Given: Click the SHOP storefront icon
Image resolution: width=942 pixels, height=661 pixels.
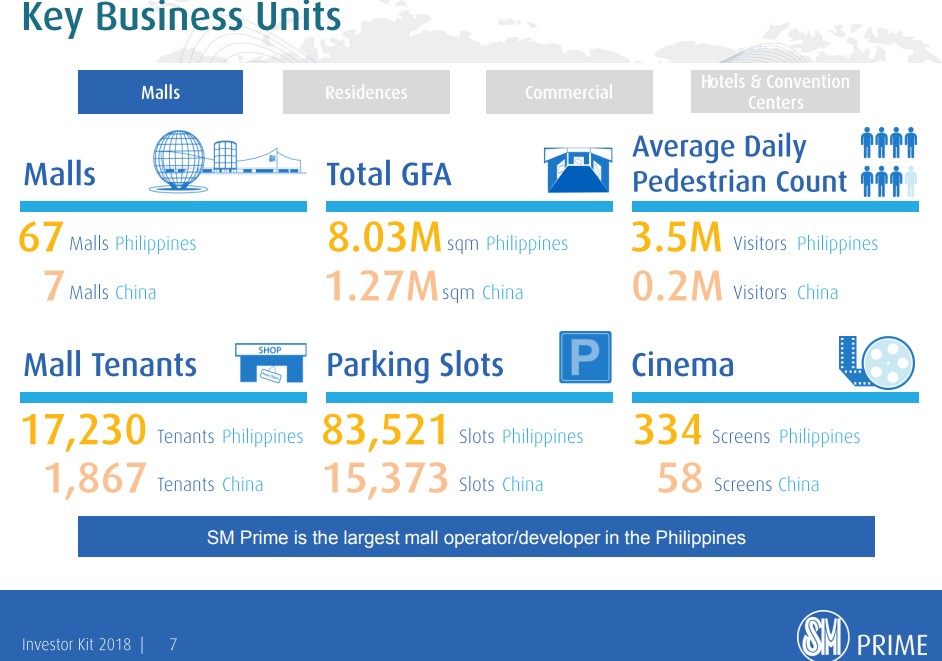Looking at the screenshot, I should pyautogui.click(x=271, y=363).
